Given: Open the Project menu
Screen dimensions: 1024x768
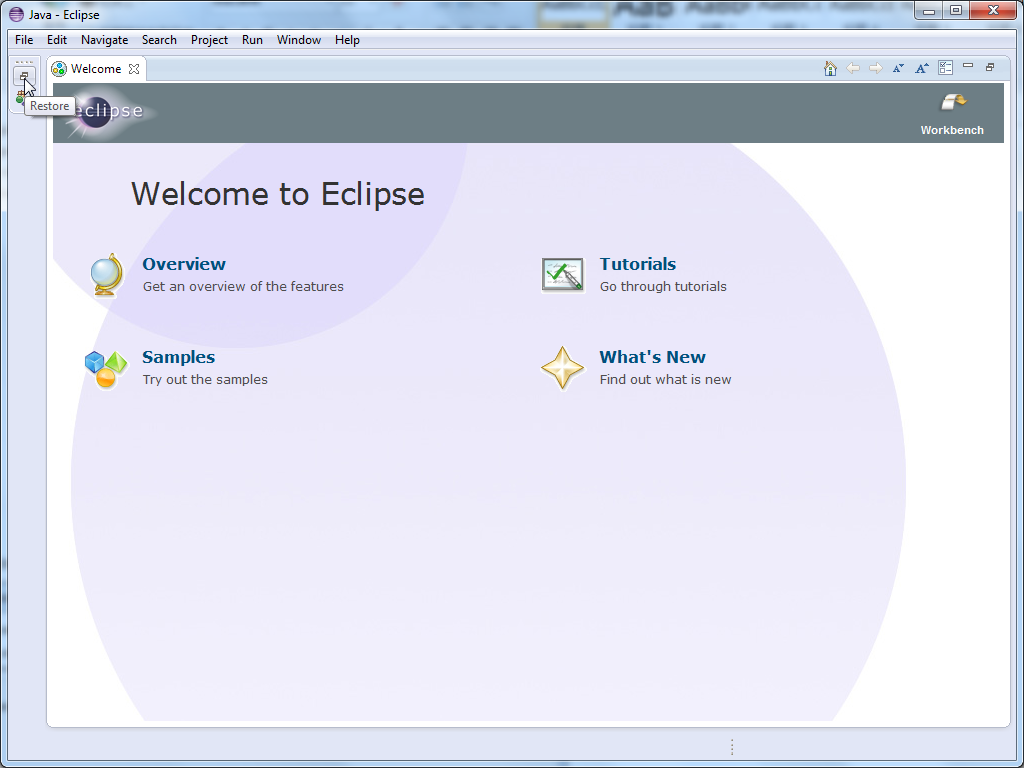Looking at the screenshot, I should click(x=209, y=40).
